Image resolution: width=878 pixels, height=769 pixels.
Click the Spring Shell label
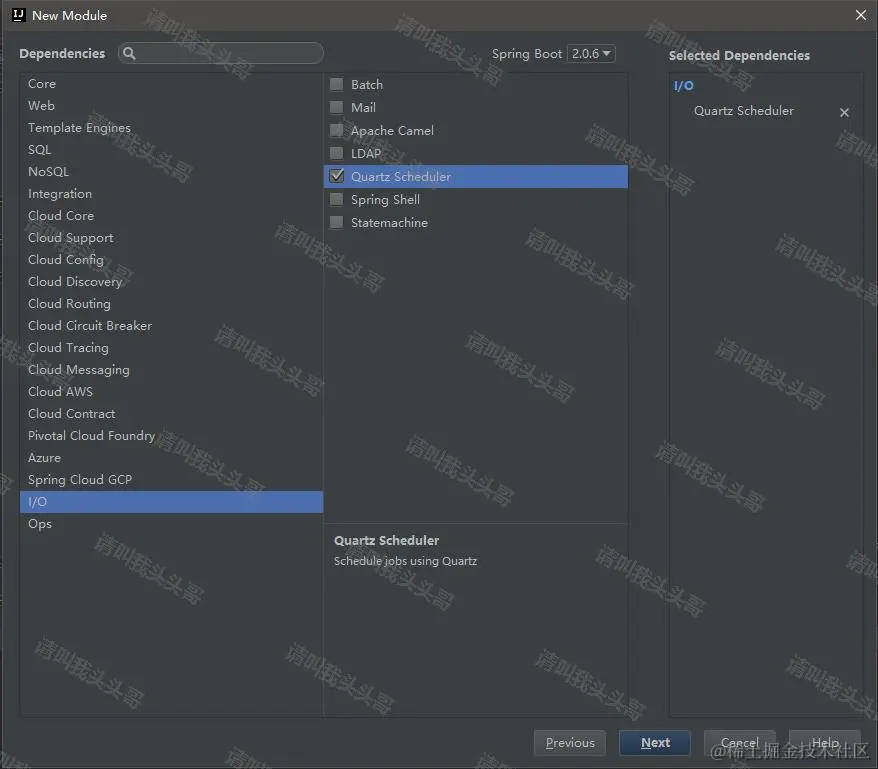click(x=385, y=199)
